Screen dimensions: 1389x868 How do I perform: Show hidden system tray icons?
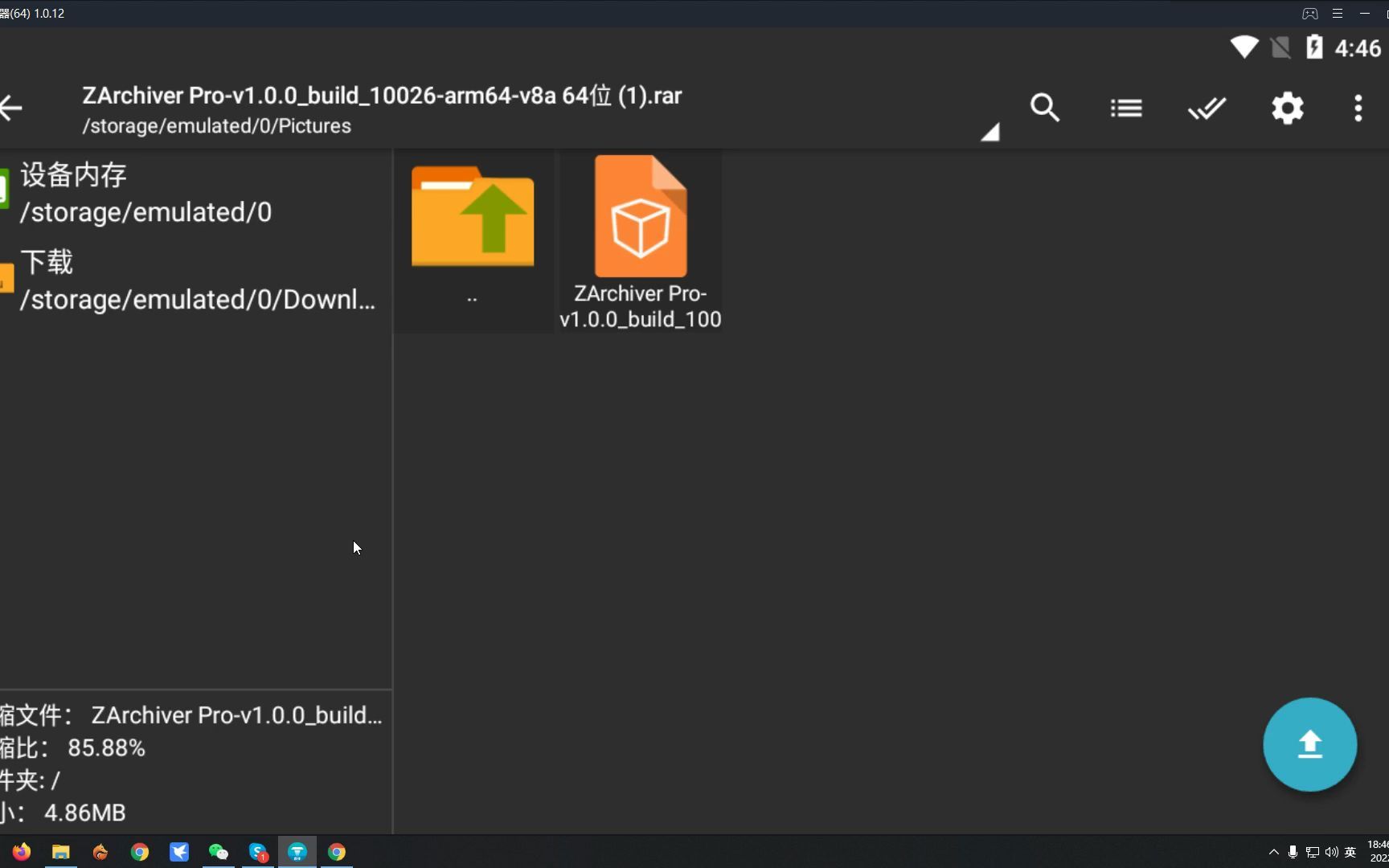click(1274, 852)
